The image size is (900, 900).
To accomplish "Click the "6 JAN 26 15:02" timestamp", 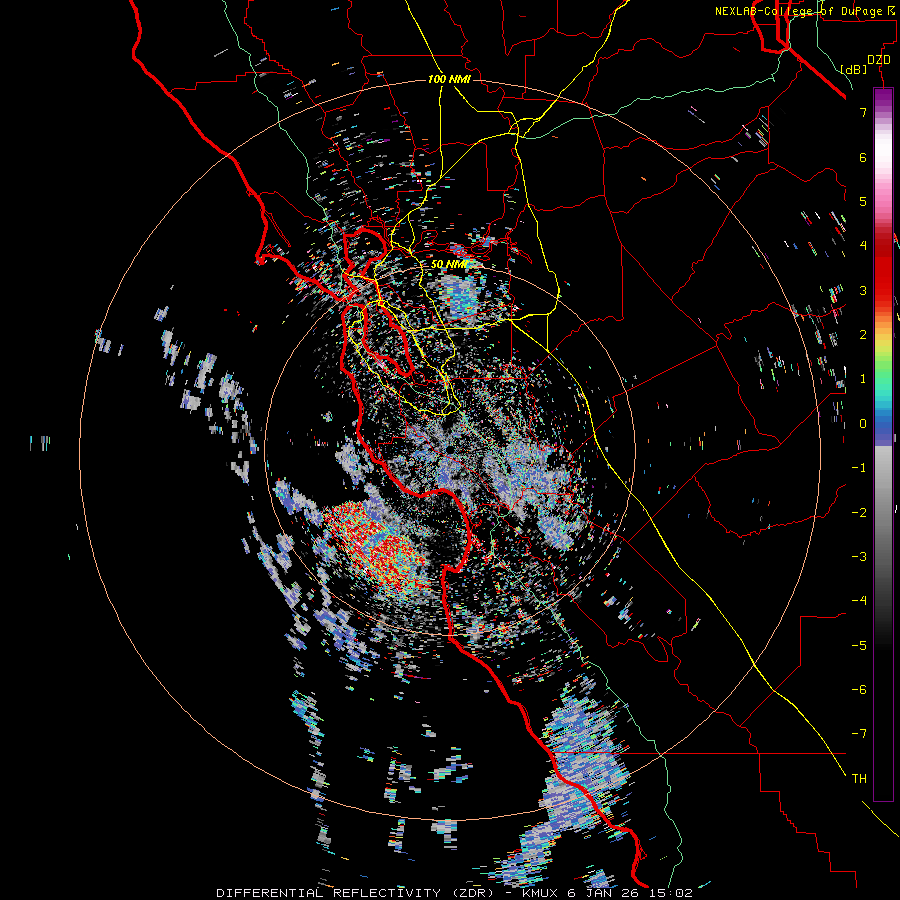I will 629,893.
